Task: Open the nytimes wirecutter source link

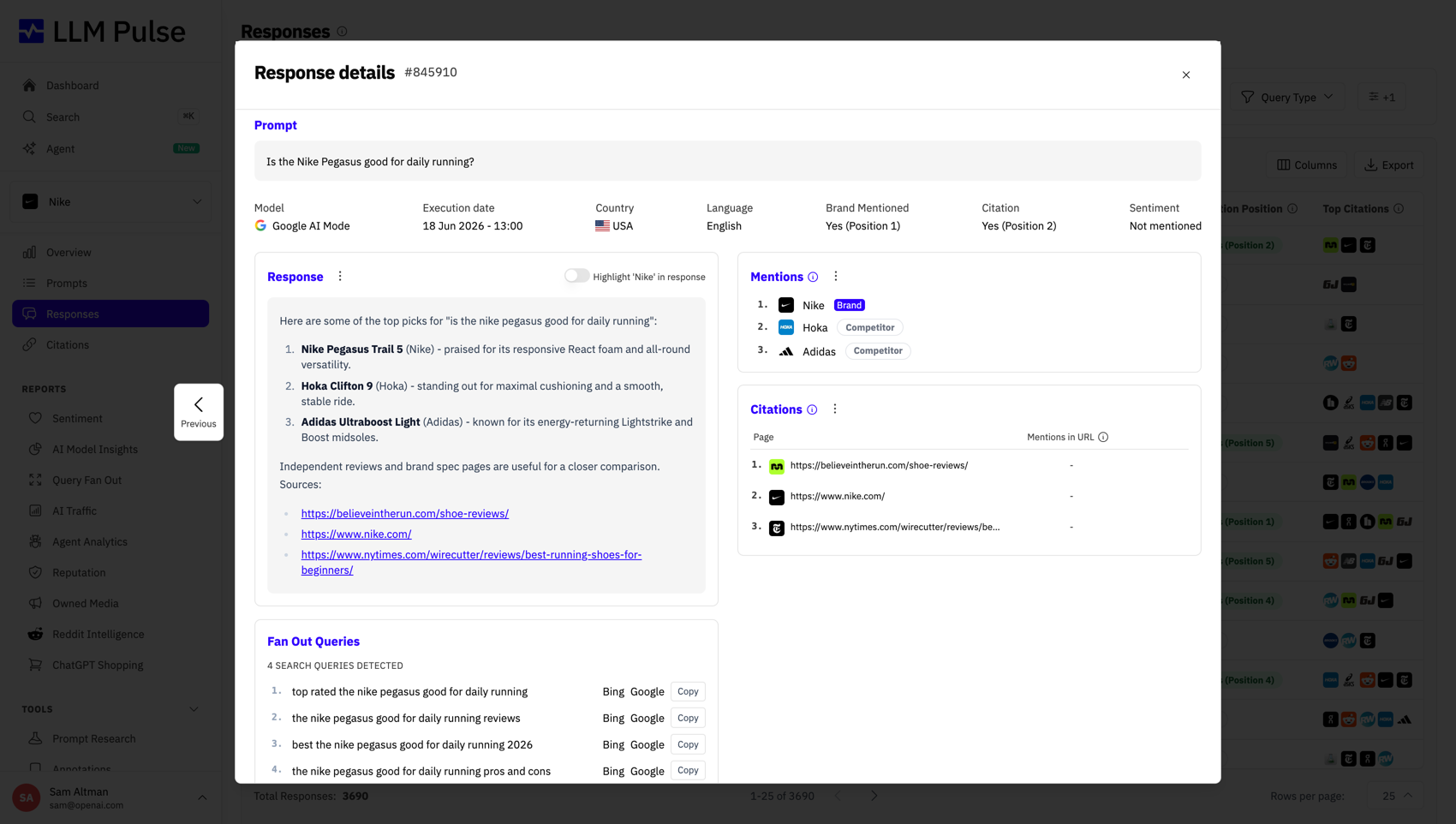Action: pos(471,563)
